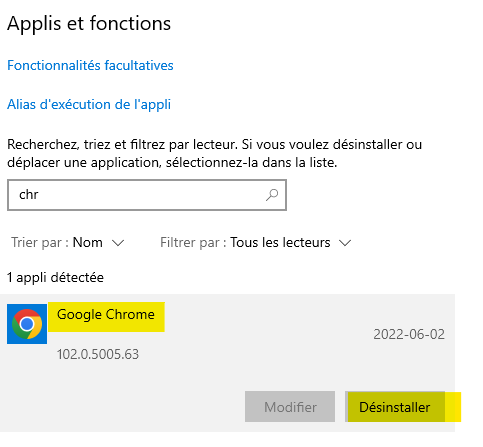Click the Désinstaller button
483x447 pixels.
pos(395,407)
